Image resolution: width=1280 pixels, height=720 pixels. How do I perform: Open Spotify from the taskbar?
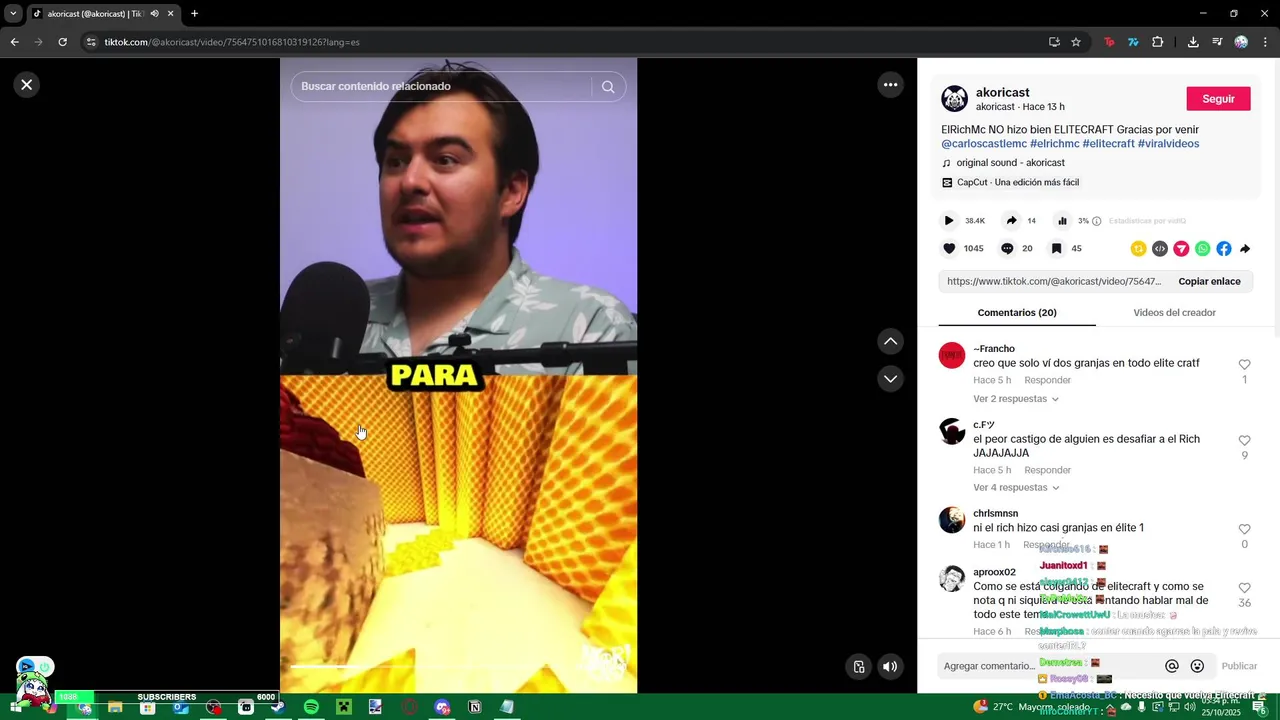(x=311, y=707)
